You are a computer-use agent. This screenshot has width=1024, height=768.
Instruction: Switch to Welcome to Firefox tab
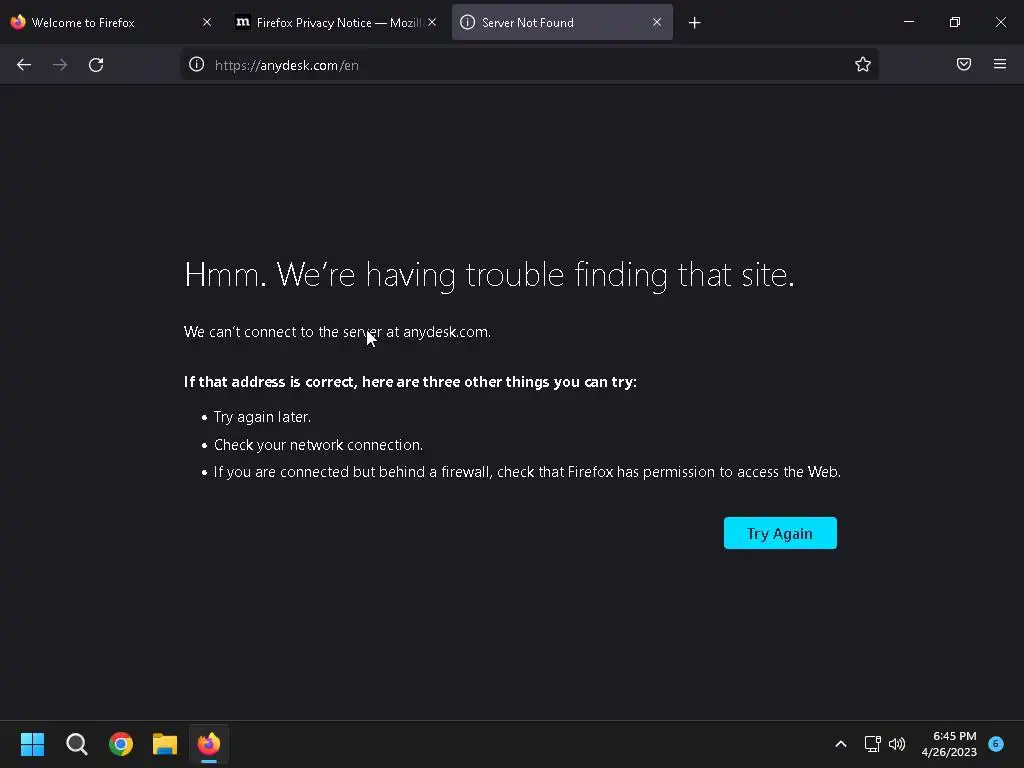coord(112,23)
